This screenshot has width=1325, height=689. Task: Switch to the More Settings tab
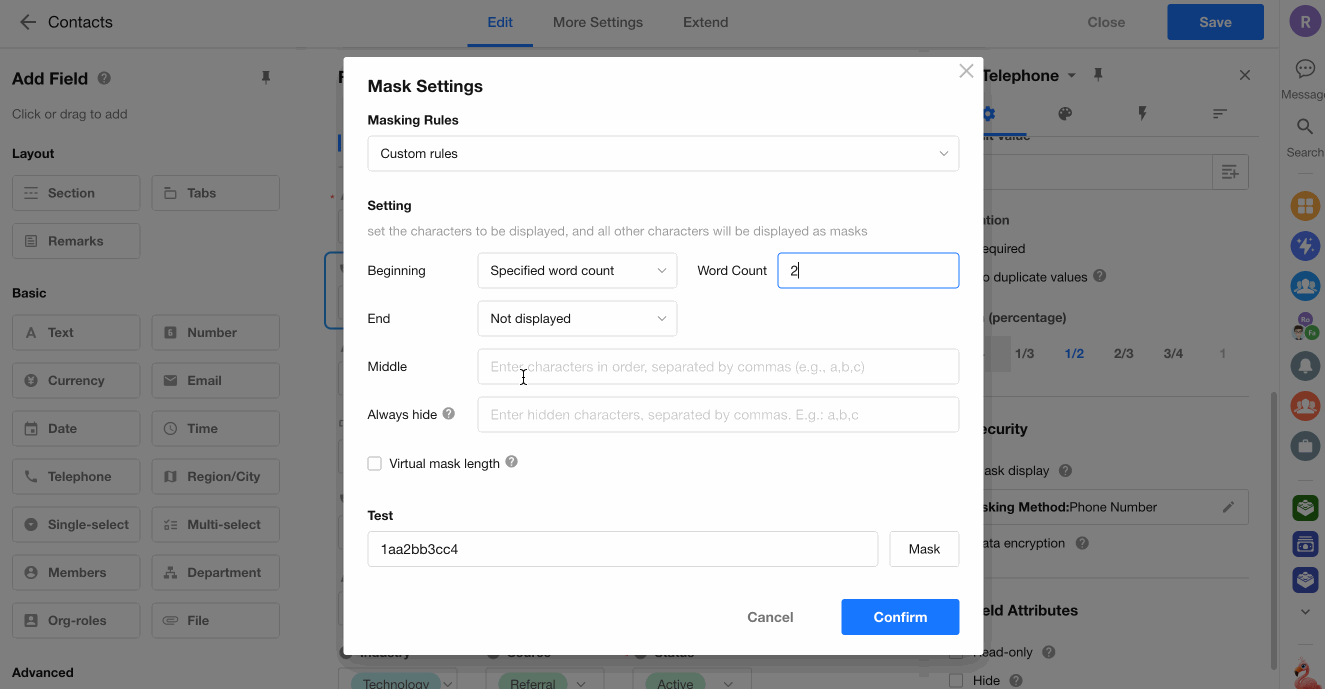click(x=598, y=22)
